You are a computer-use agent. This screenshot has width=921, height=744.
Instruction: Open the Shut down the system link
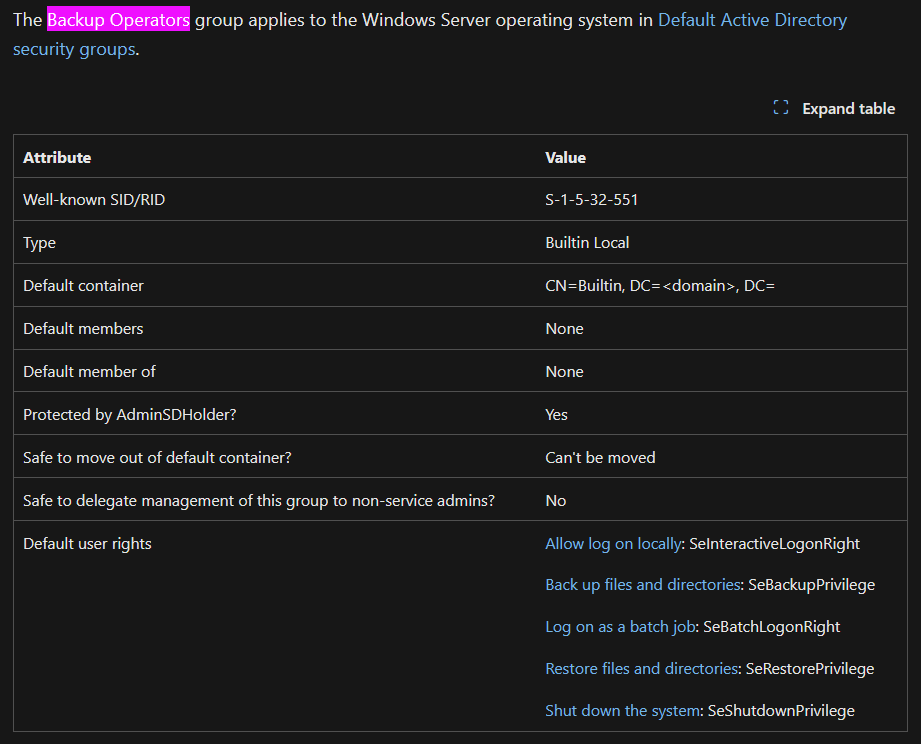click(623, 711)
